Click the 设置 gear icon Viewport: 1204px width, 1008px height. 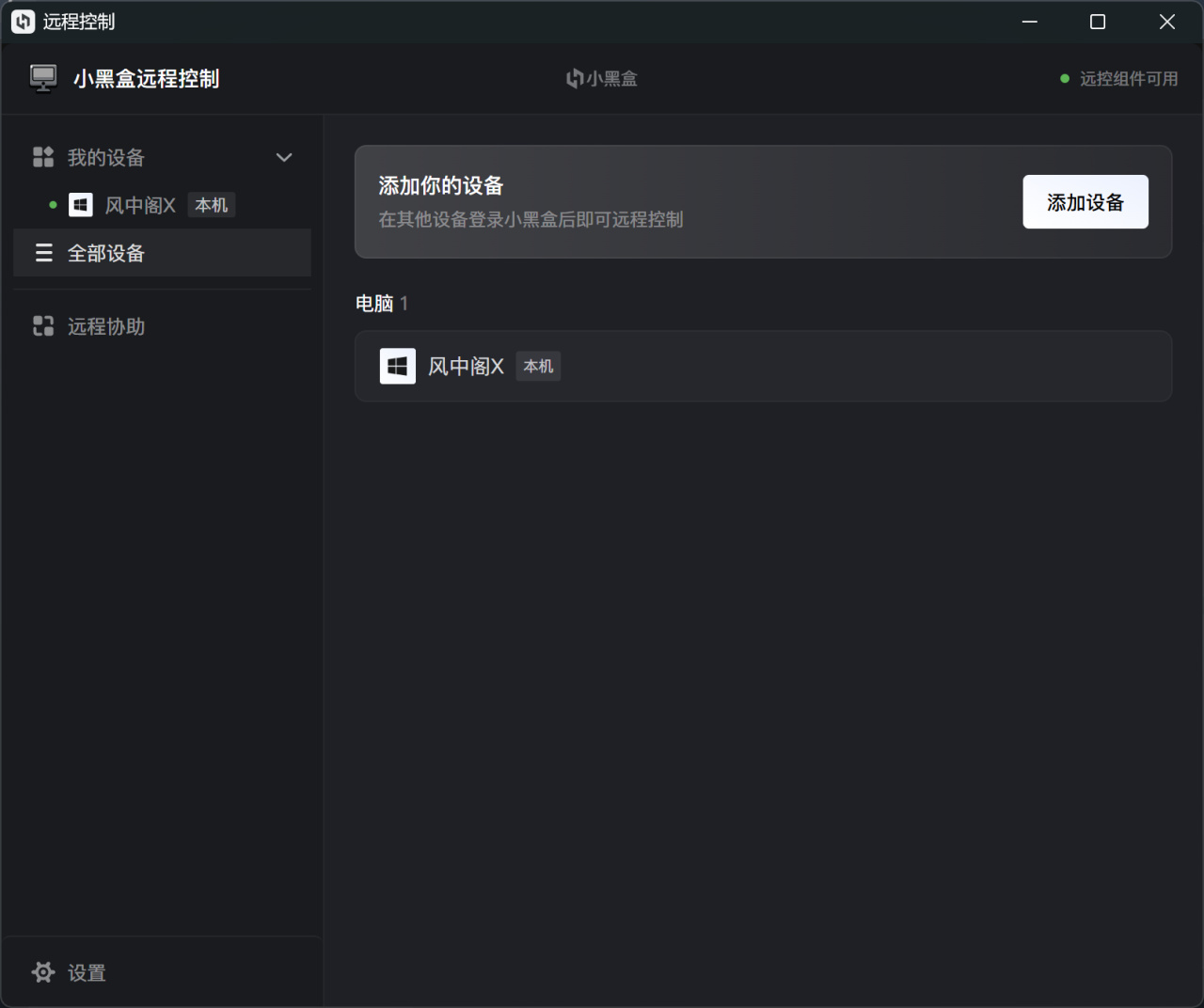tap(43, 972)
